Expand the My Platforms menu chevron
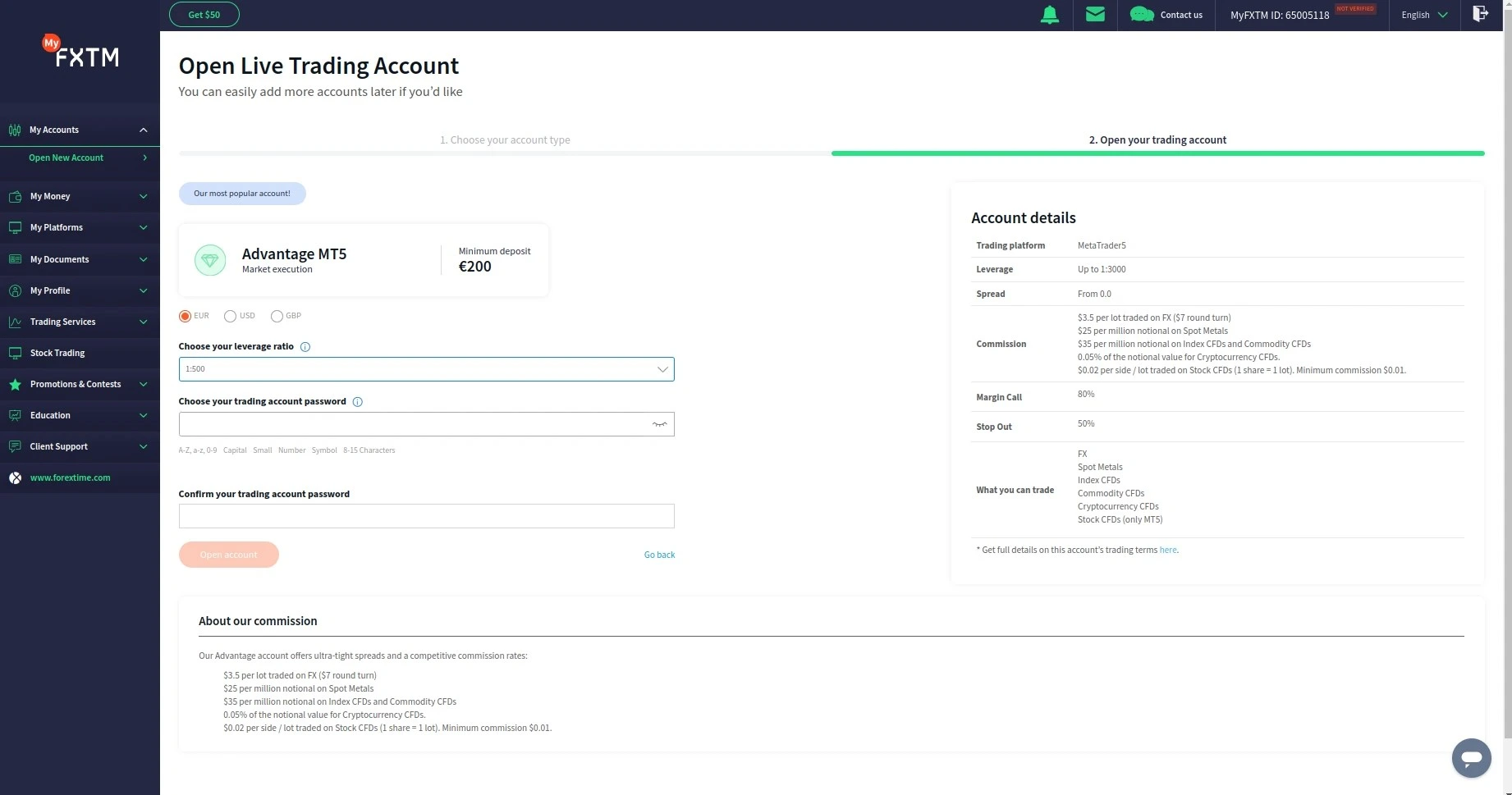 coord(144,227)
